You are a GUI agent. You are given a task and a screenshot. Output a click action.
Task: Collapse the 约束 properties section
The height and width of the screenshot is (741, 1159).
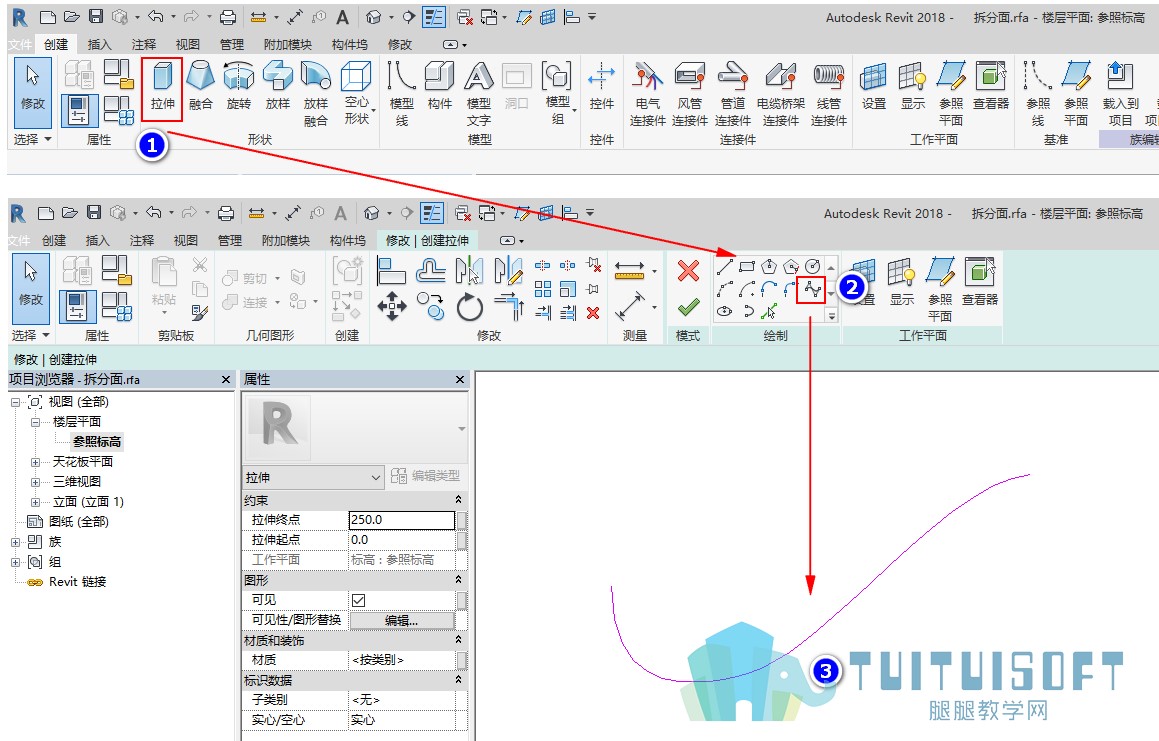pyautogui.click(x=458, y=501)
